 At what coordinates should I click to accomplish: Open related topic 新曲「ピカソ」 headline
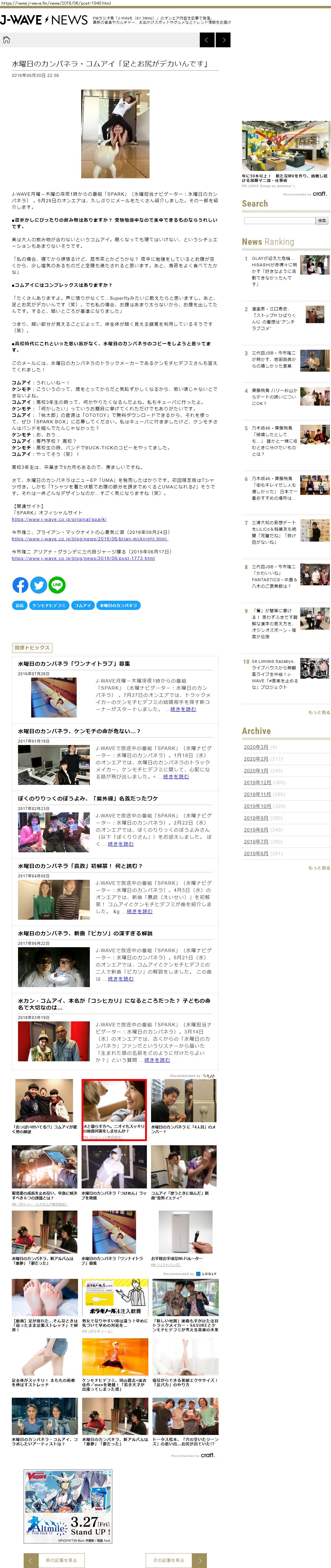(x=85, y=933)
